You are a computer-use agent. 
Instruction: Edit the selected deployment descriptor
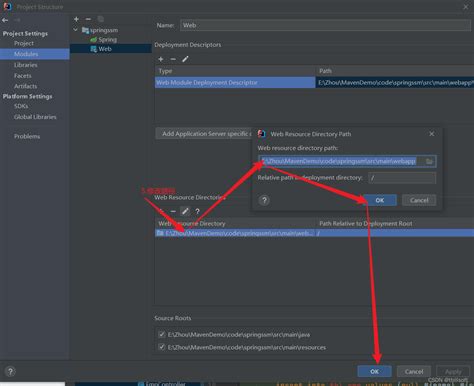click(x=185, y=59)
